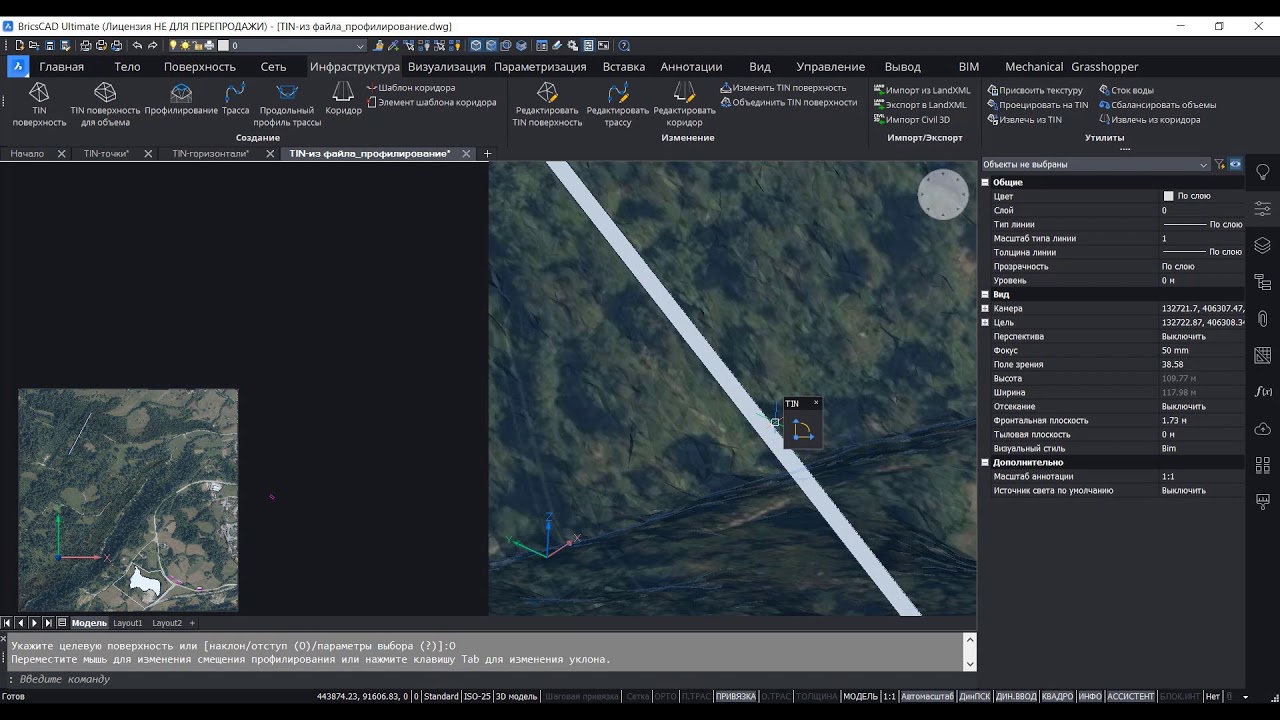Screen dimensions: 1280x720
Task: Click Объединить TIN поверхности command
Action: tap(789, 102)
